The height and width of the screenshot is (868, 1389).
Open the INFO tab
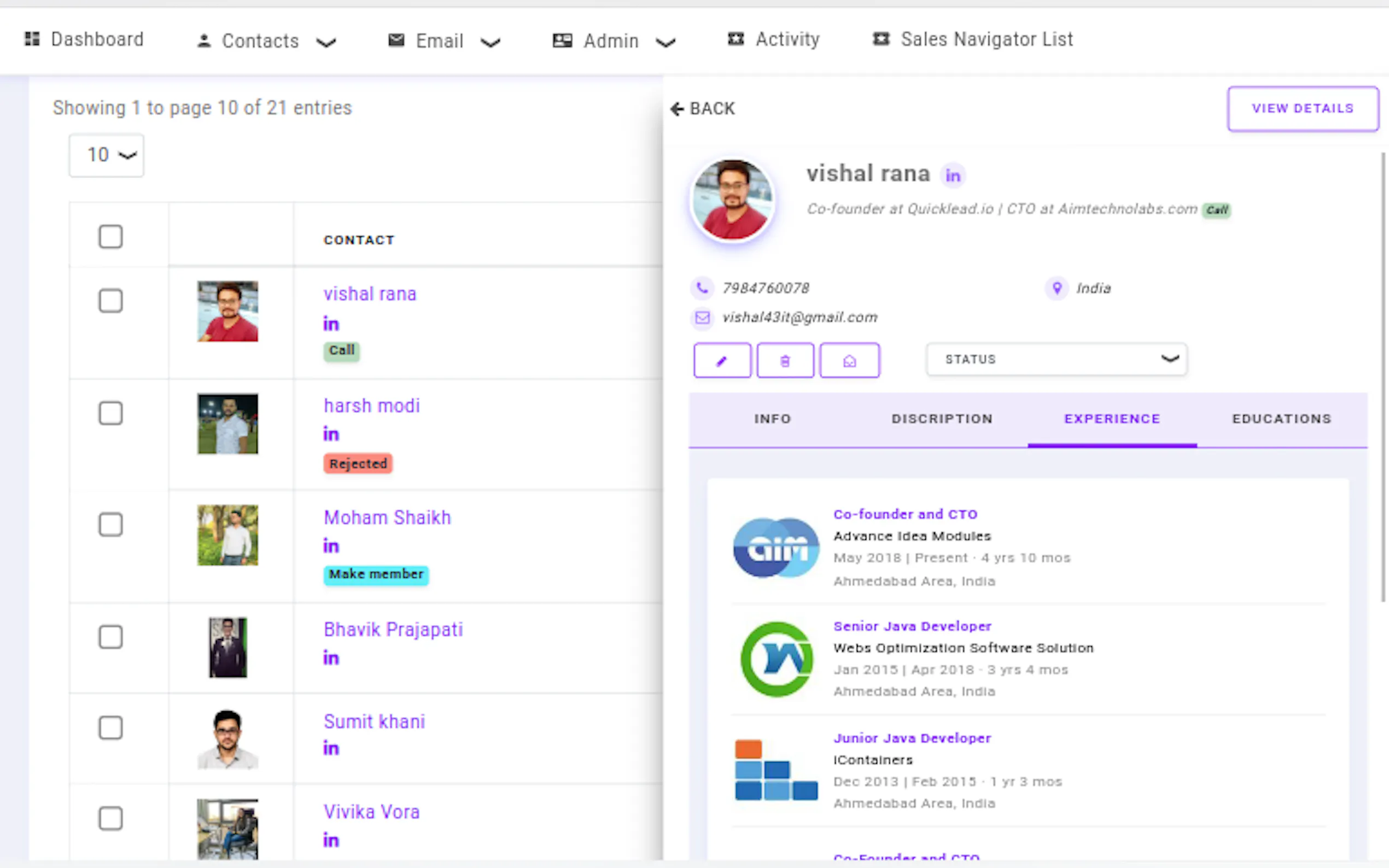coord(772,419)
